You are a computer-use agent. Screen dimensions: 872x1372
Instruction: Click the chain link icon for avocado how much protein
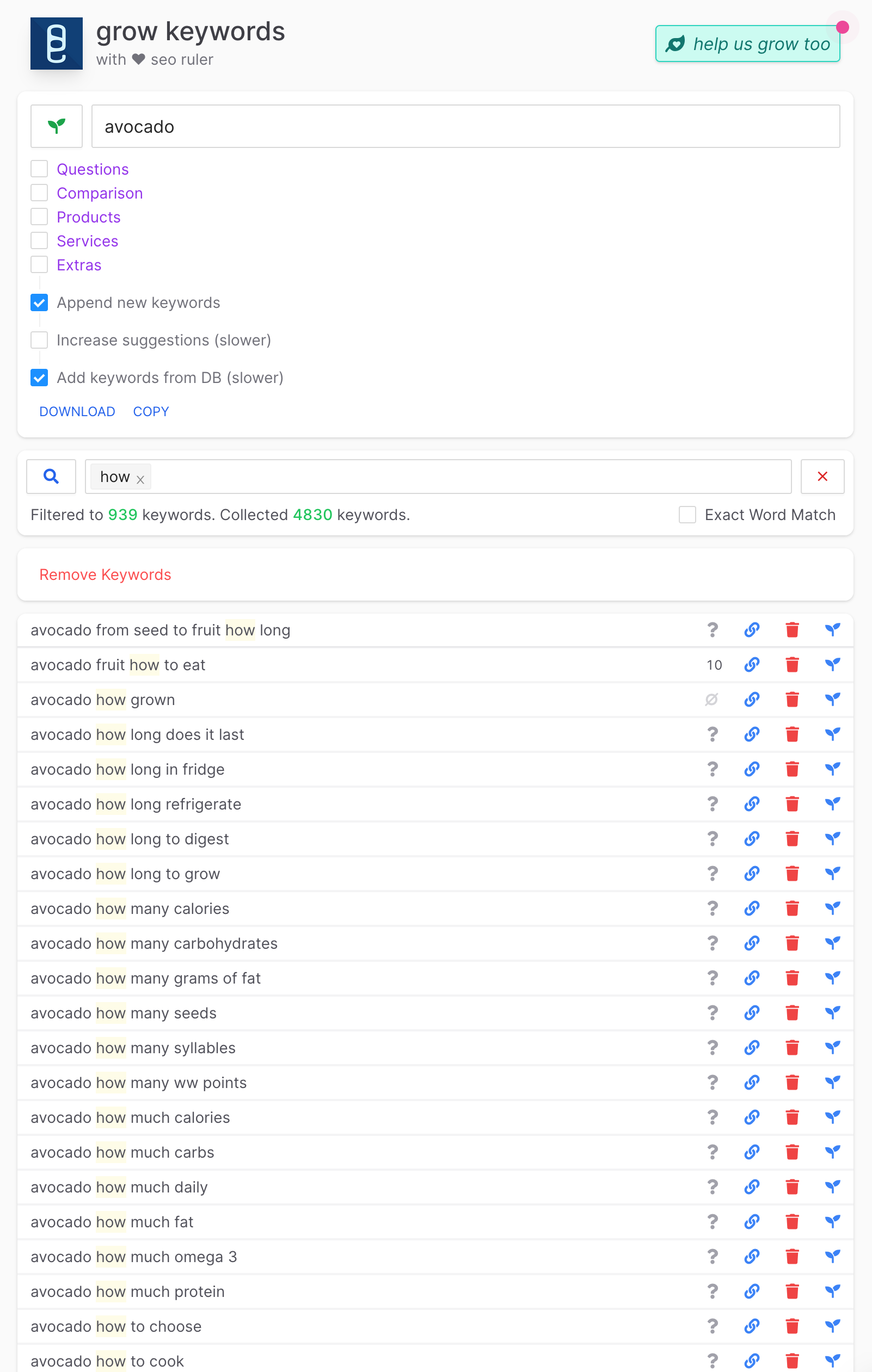pyautogui.click(x=752, y=1291)
